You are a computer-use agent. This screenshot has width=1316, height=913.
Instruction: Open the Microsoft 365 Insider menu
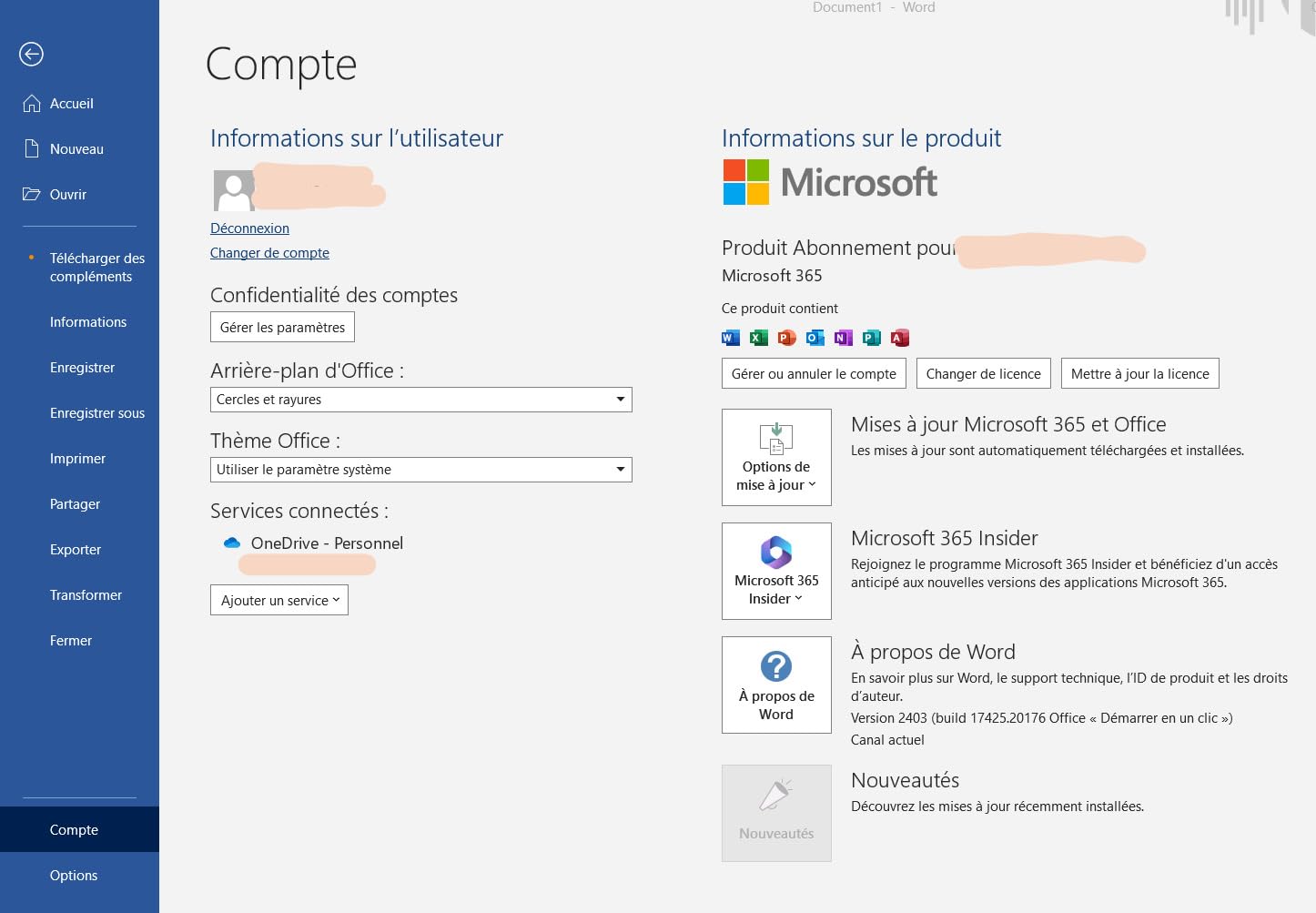[x=776, y=571]
